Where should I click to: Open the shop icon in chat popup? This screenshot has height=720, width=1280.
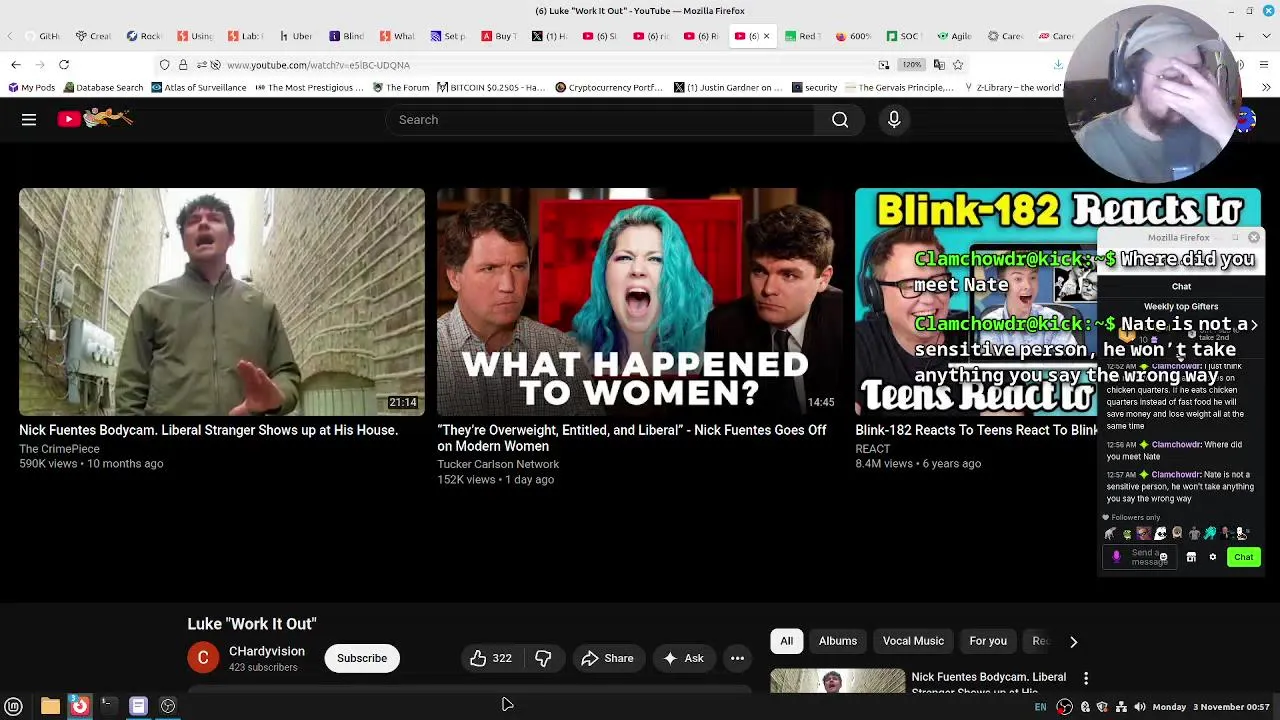1191,557
